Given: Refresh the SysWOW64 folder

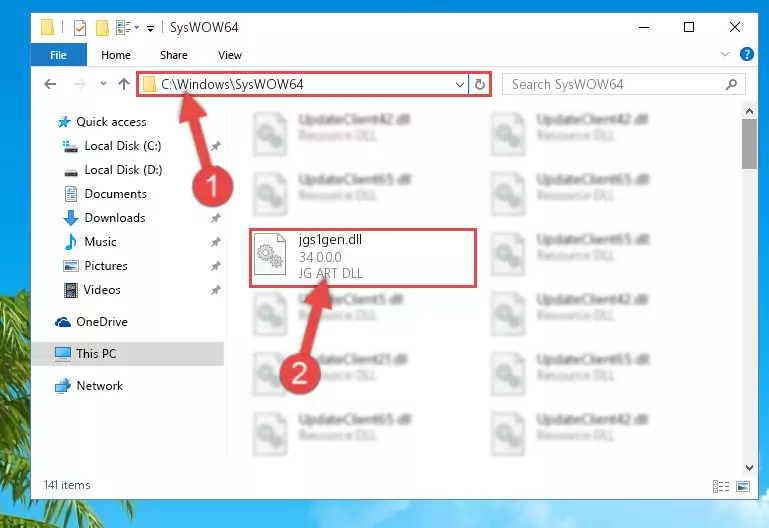Looking at the screenshot, I should pyautogui.click(x=480, y=85).
